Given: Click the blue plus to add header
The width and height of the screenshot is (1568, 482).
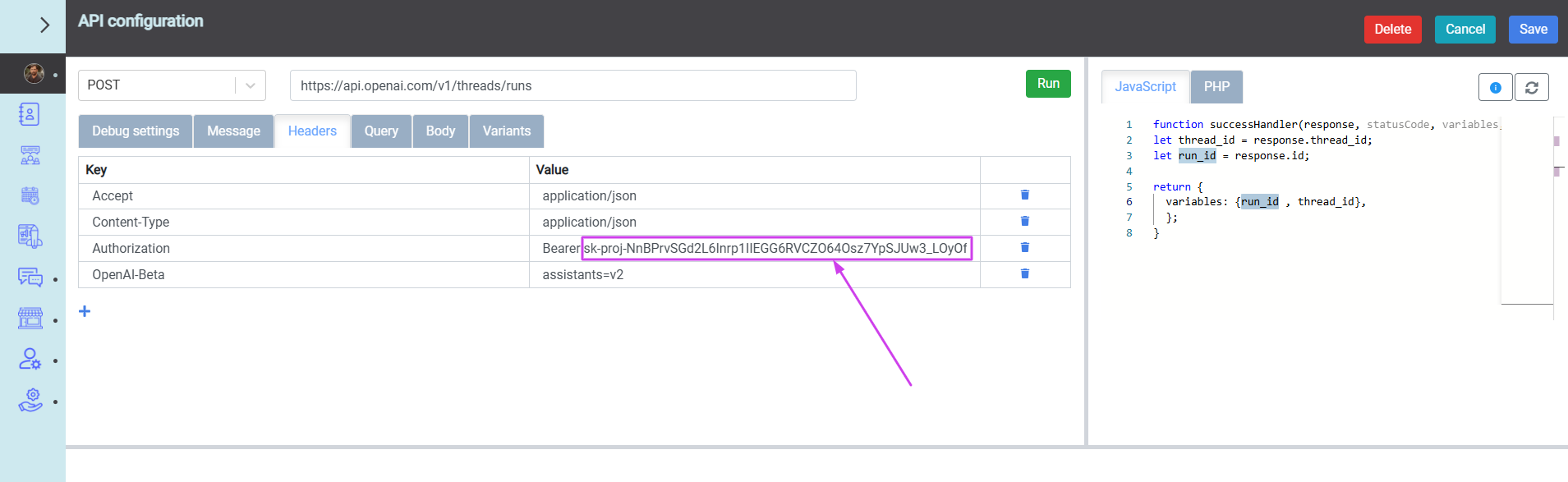Looking at the screenshot, I should coord(85,311).
